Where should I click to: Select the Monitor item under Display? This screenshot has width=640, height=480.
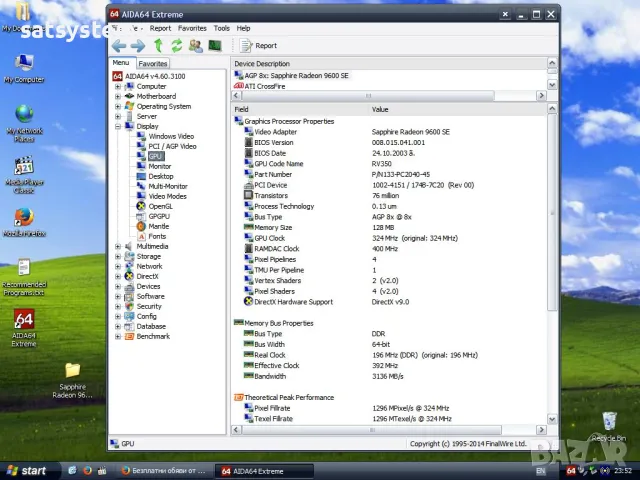[159, 166]
